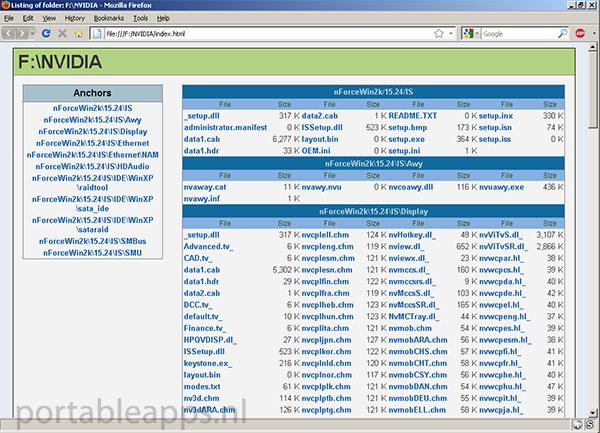Jump to the IS\Ethernet anchor link
The image size is (600, 433).
tap(93, 143)
